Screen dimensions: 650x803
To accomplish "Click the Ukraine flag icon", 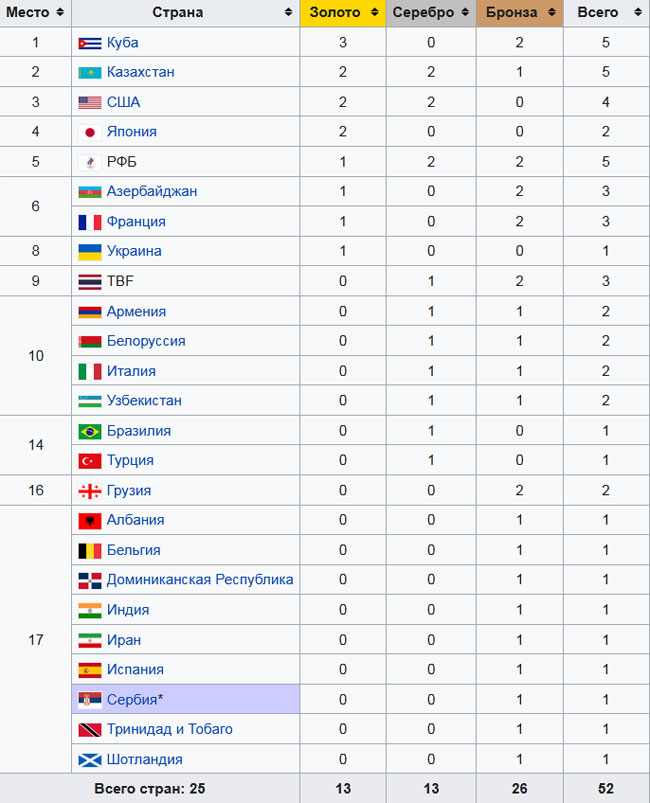I will (90, 251).
